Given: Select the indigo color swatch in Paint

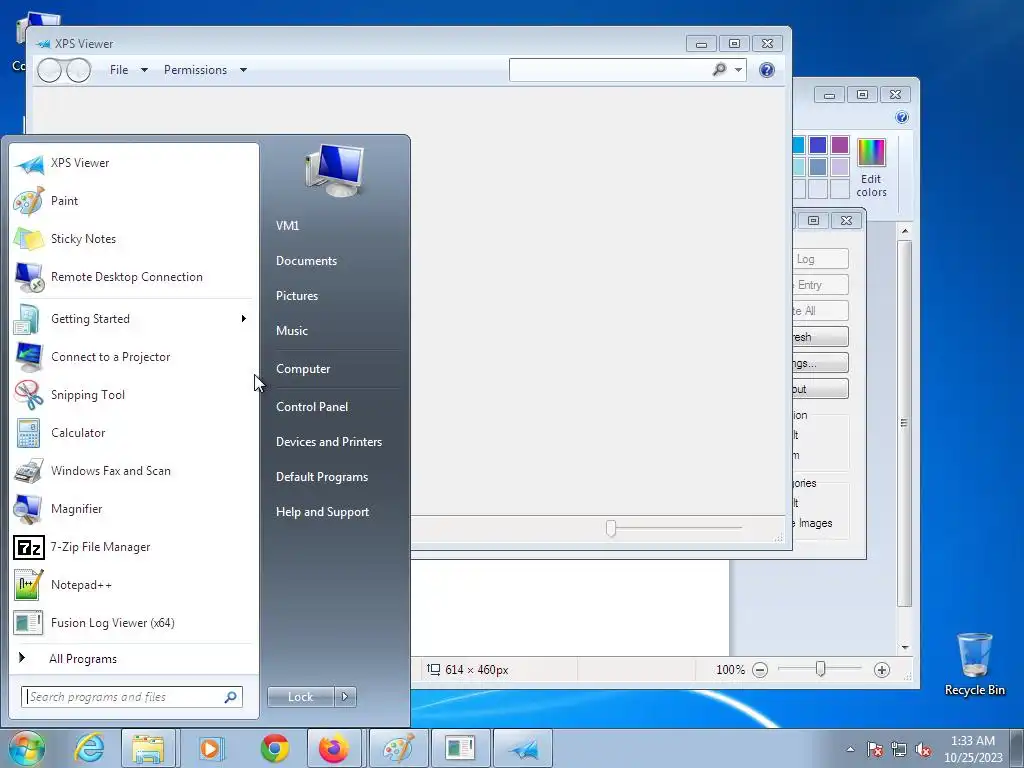Looking at the screenshot, I should tap(818, 145).
